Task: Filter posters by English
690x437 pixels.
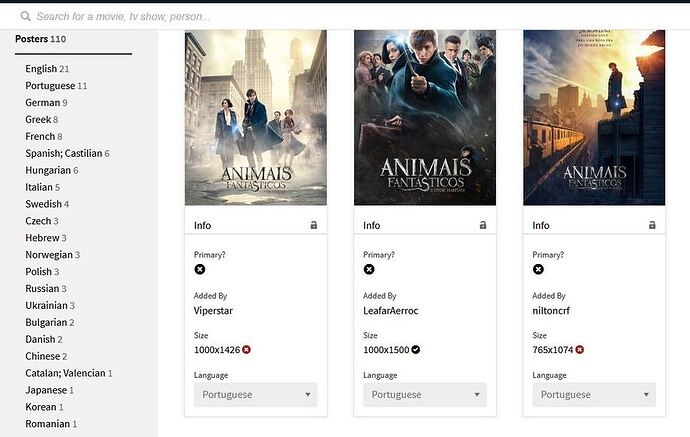Action: 47,69
